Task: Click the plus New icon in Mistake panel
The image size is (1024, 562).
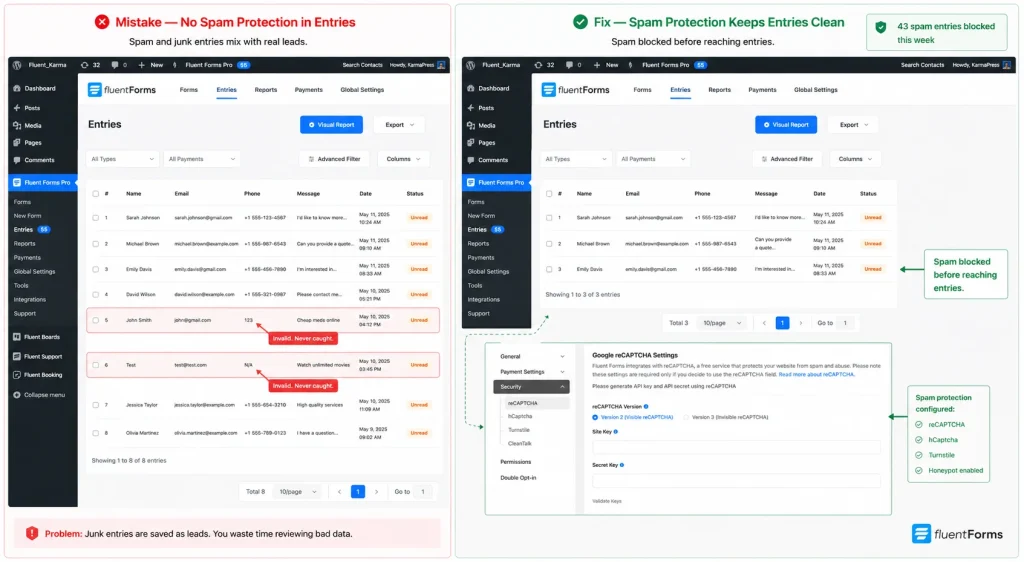Action: [141, 65]
